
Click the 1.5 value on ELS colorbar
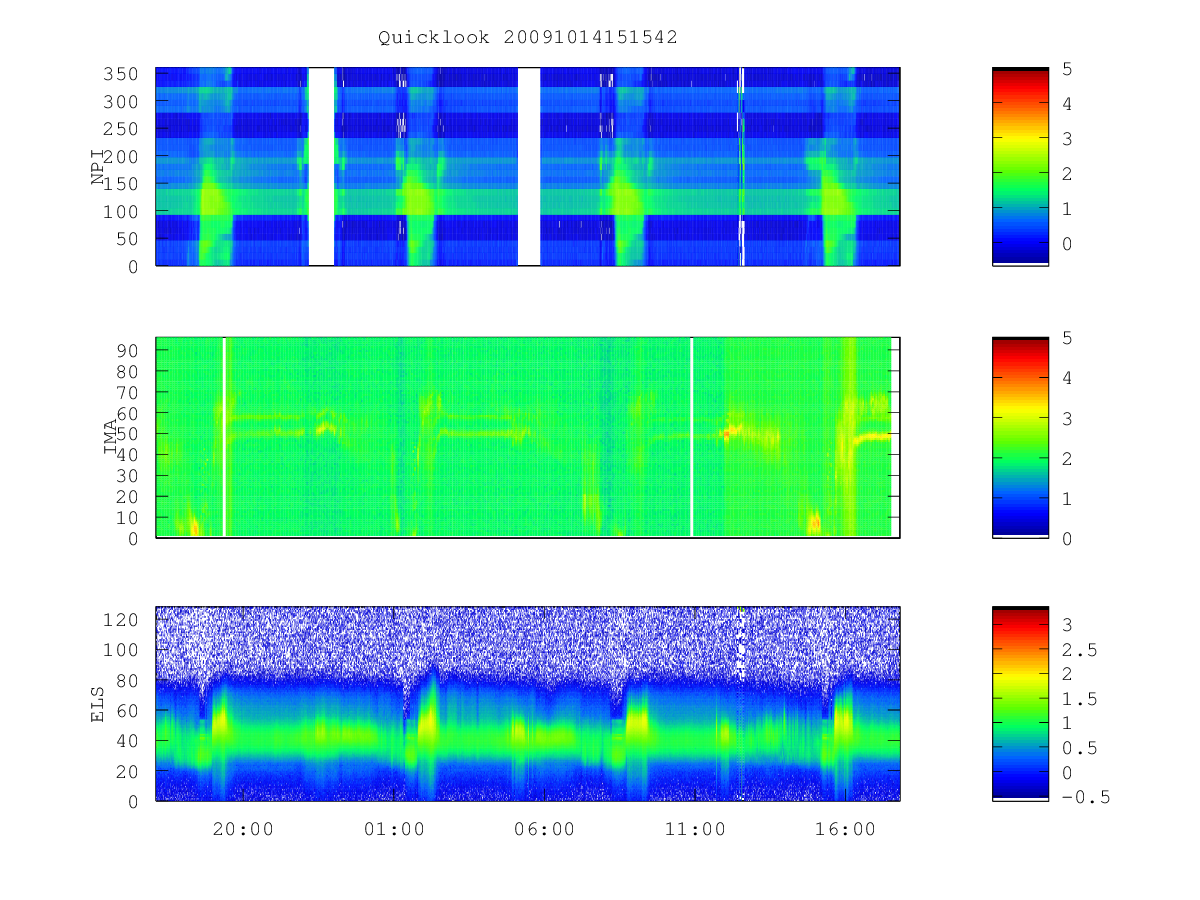point(1078,699)
